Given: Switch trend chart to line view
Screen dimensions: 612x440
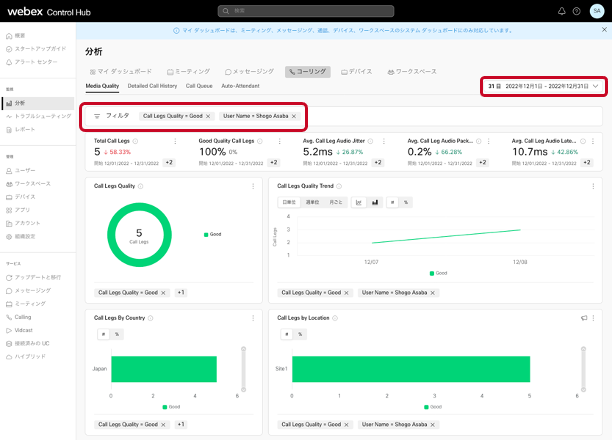Looking at the screenshot, I should click(359, 202).
